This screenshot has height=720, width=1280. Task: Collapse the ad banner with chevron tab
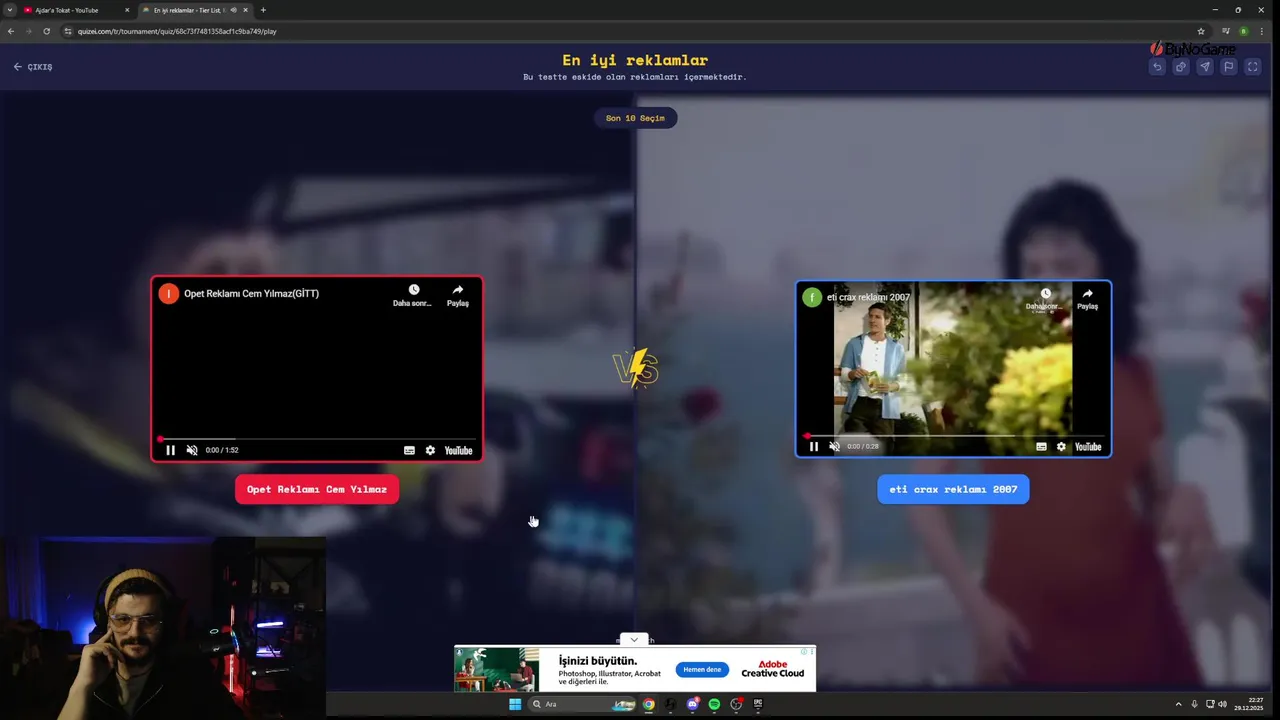click(634, 640)
